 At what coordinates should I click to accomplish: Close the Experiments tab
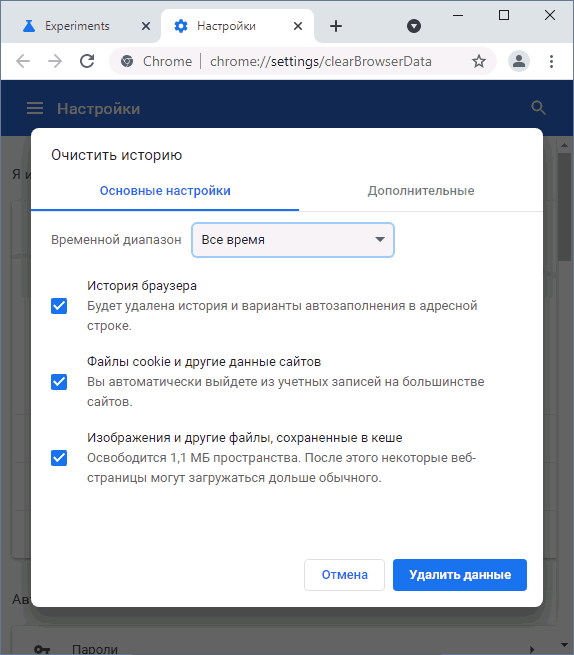pos(146,26)
